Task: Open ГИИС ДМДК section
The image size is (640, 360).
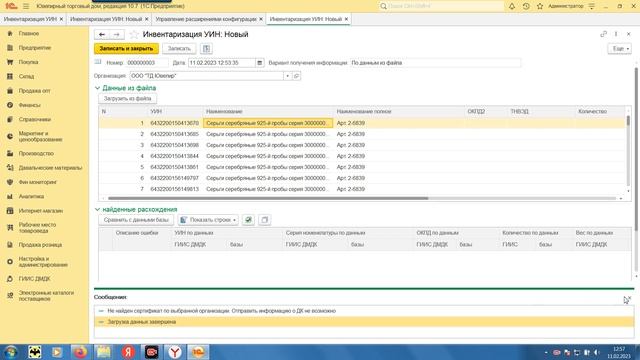Action: click(x=34, y=279)
